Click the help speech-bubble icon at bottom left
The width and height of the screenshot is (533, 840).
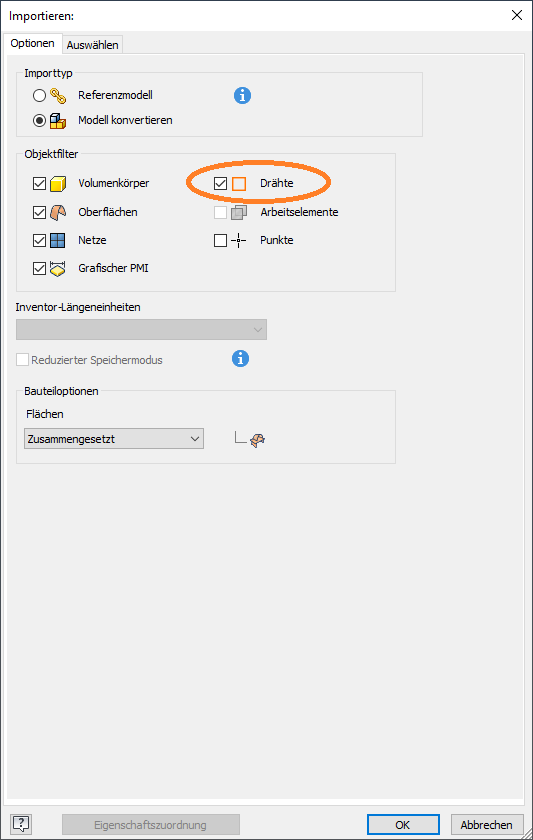[22, 823]
